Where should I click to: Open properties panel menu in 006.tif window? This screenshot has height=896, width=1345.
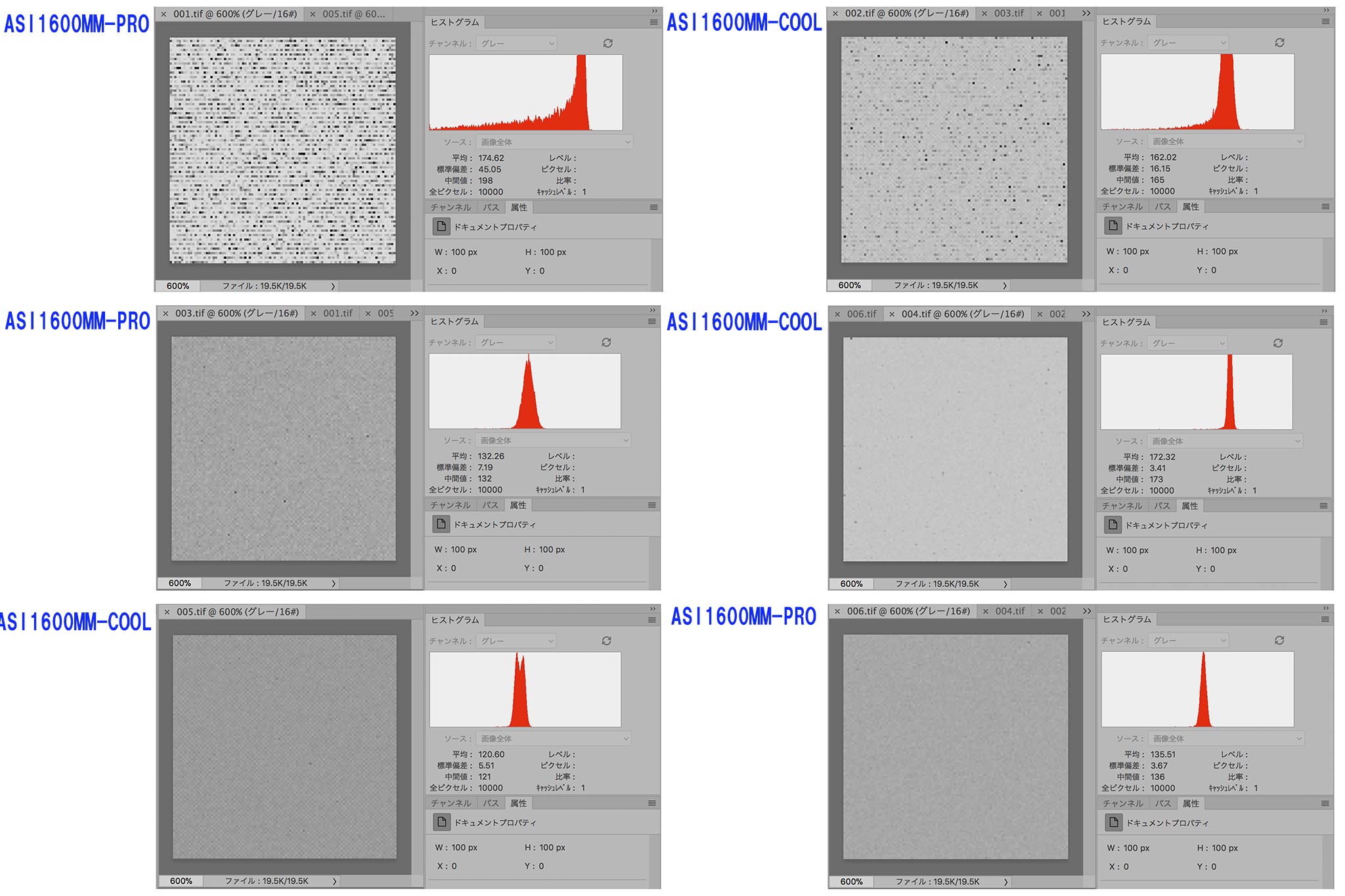[x=1324, y=803]
